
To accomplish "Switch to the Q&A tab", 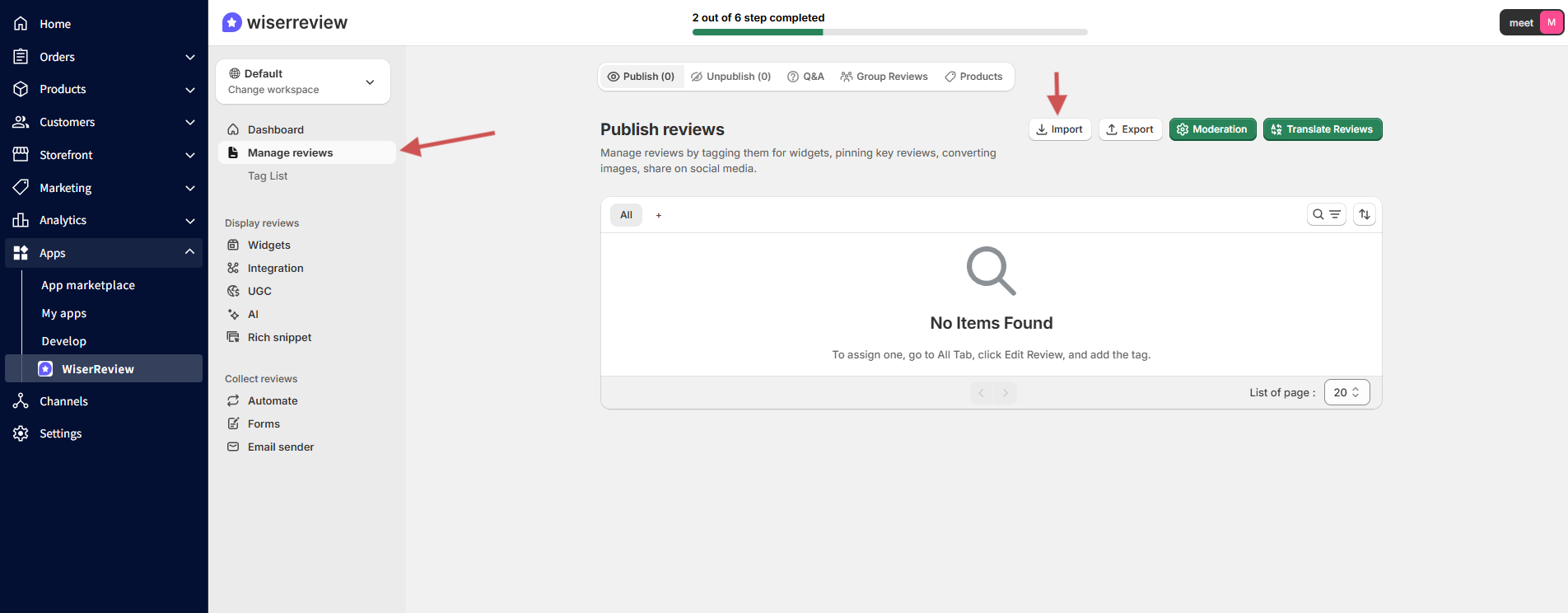I will pos(805,77).
